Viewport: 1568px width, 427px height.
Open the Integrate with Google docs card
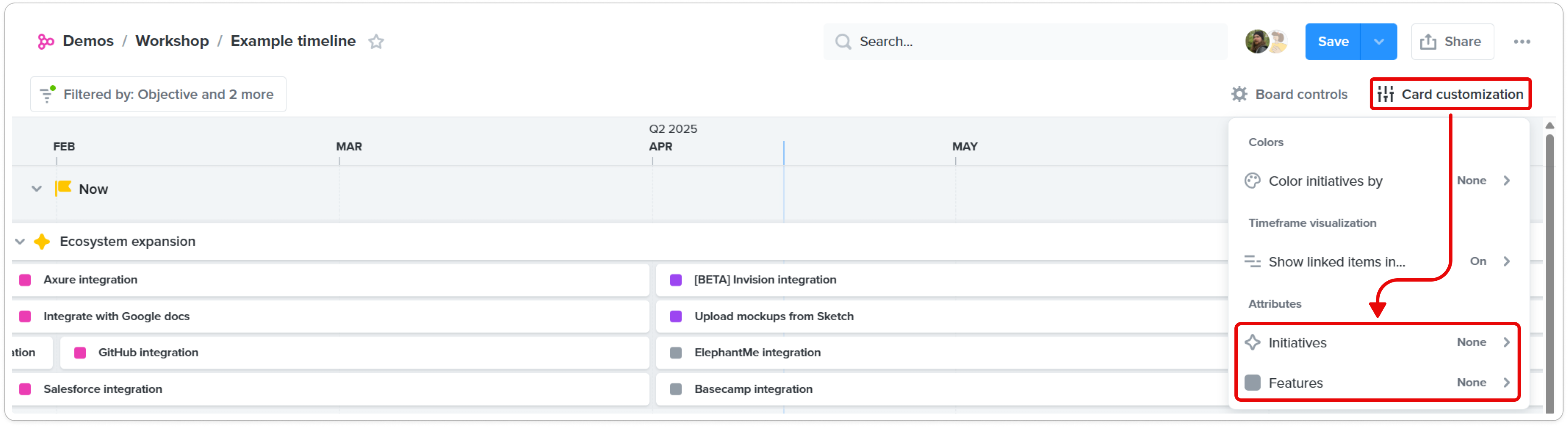(x=330, y=316)
